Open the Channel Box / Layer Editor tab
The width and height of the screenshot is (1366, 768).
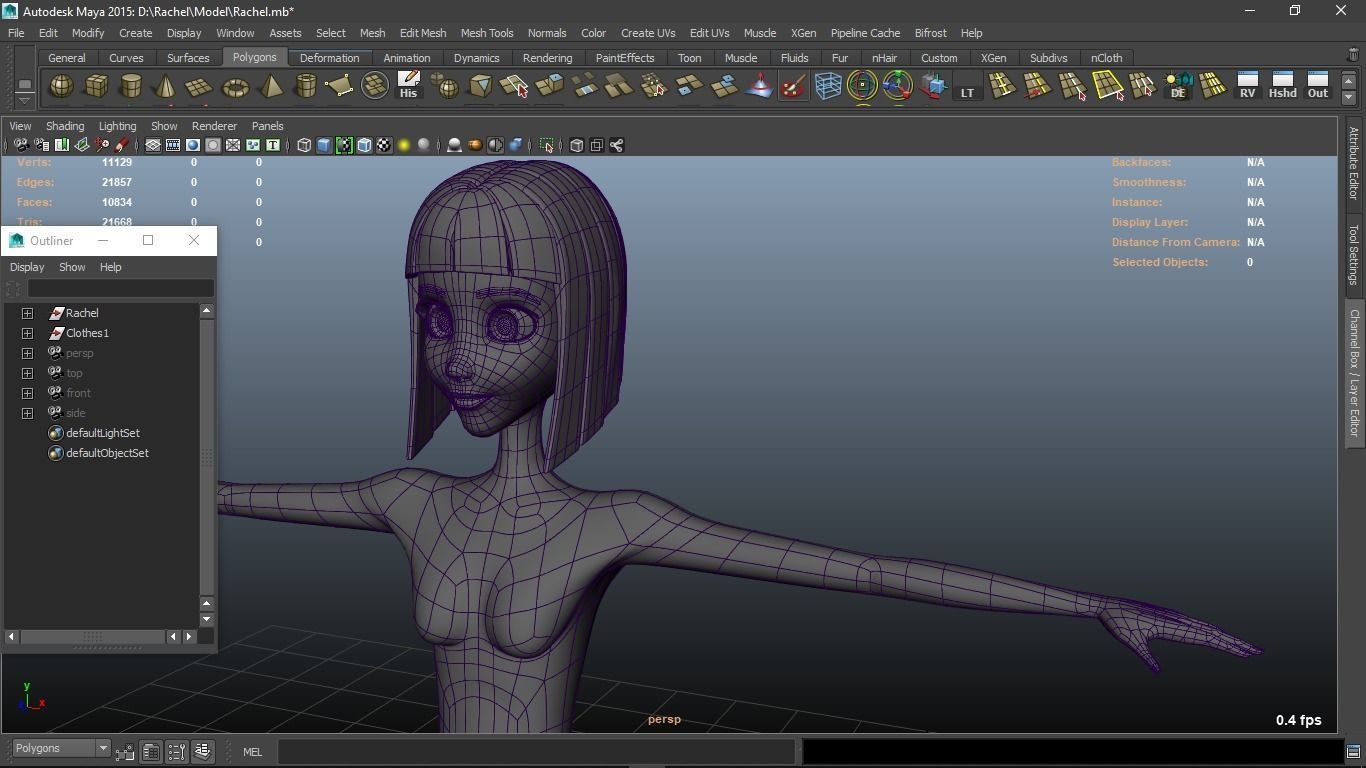tap(1353, 373)
